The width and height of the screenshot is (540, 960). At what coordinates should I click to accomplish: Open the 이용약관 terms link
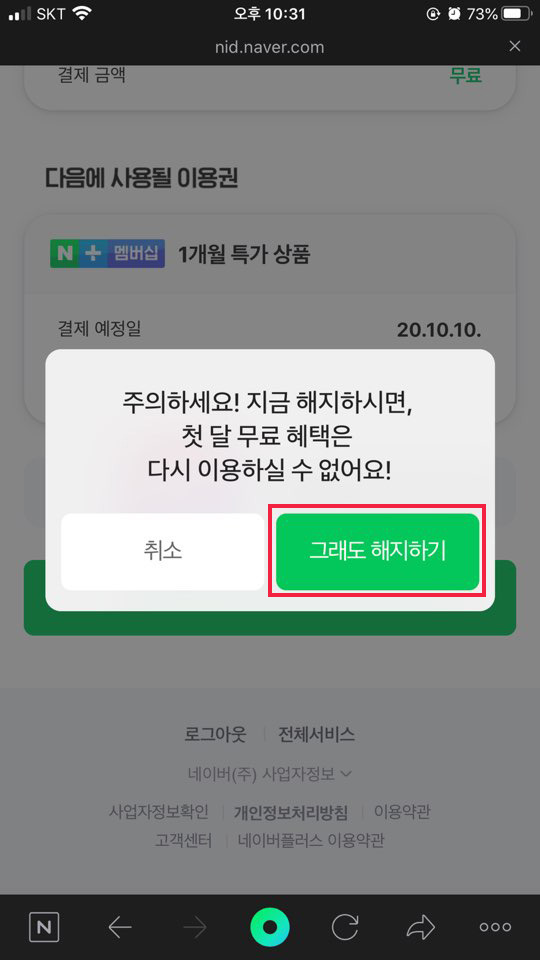(x=402, y=812)
